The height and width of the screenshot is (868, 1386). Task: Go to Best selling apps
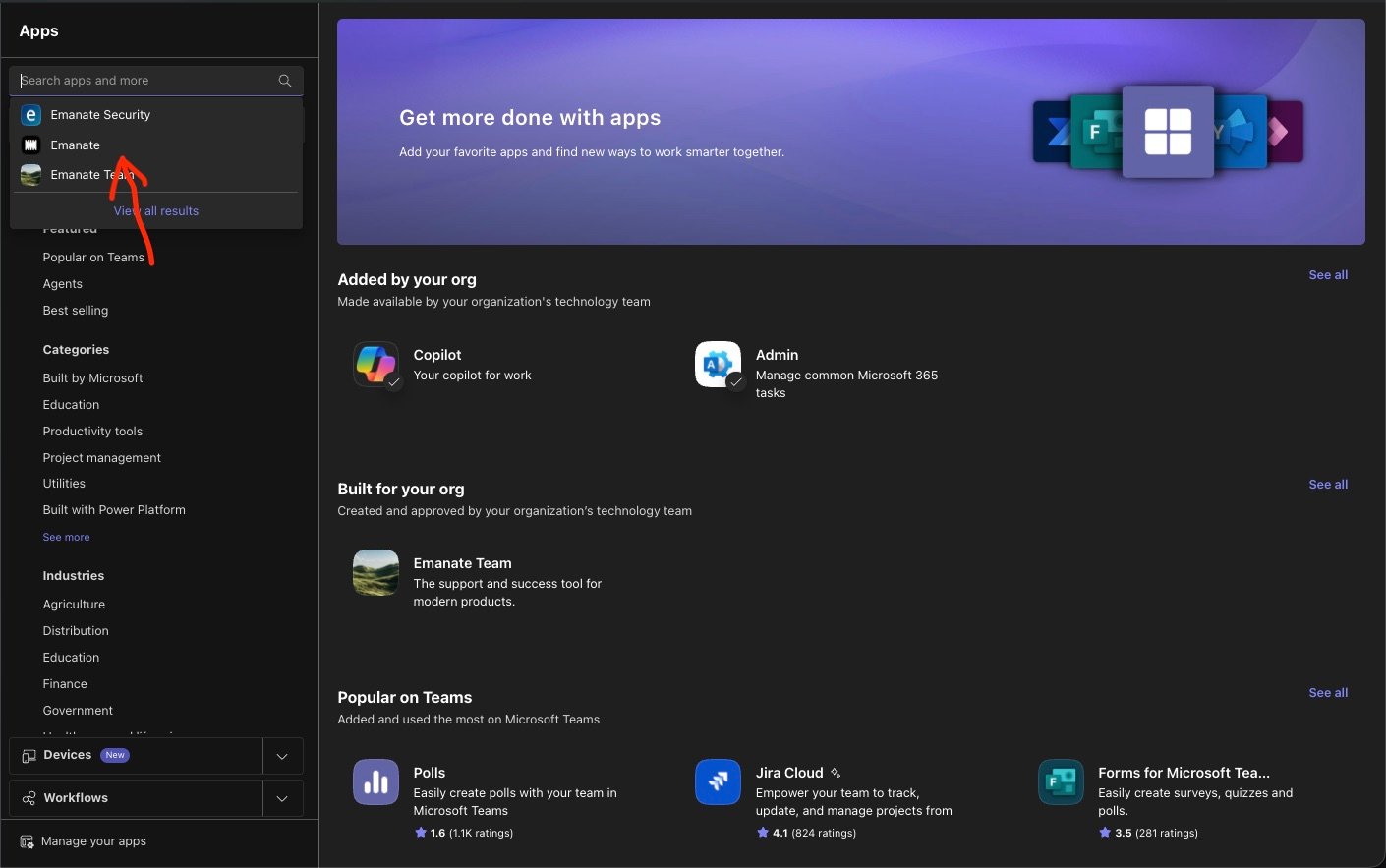[76, 311]
